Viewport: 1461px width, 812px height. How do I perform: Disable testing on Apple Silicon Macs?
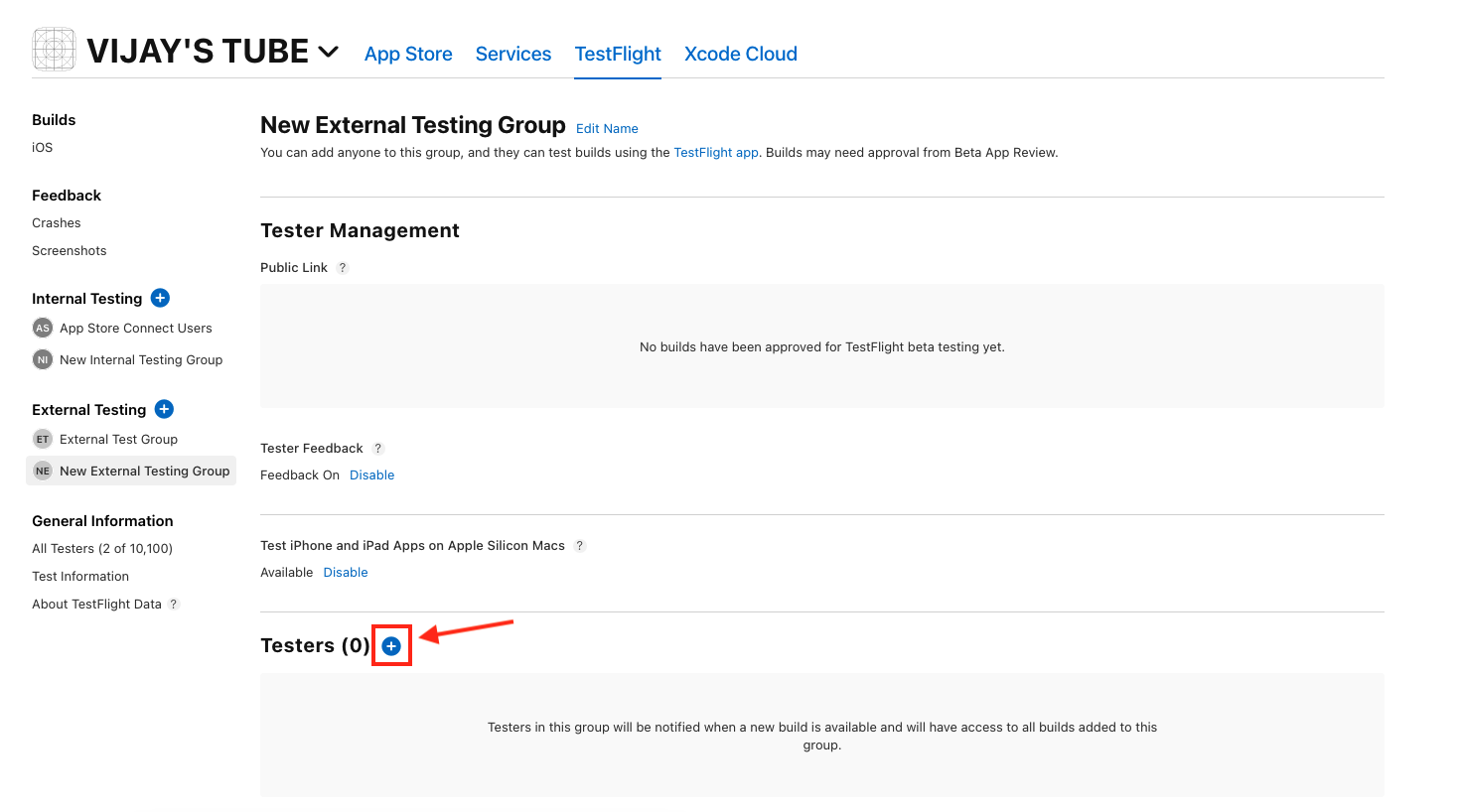click(x=346, y=573)
